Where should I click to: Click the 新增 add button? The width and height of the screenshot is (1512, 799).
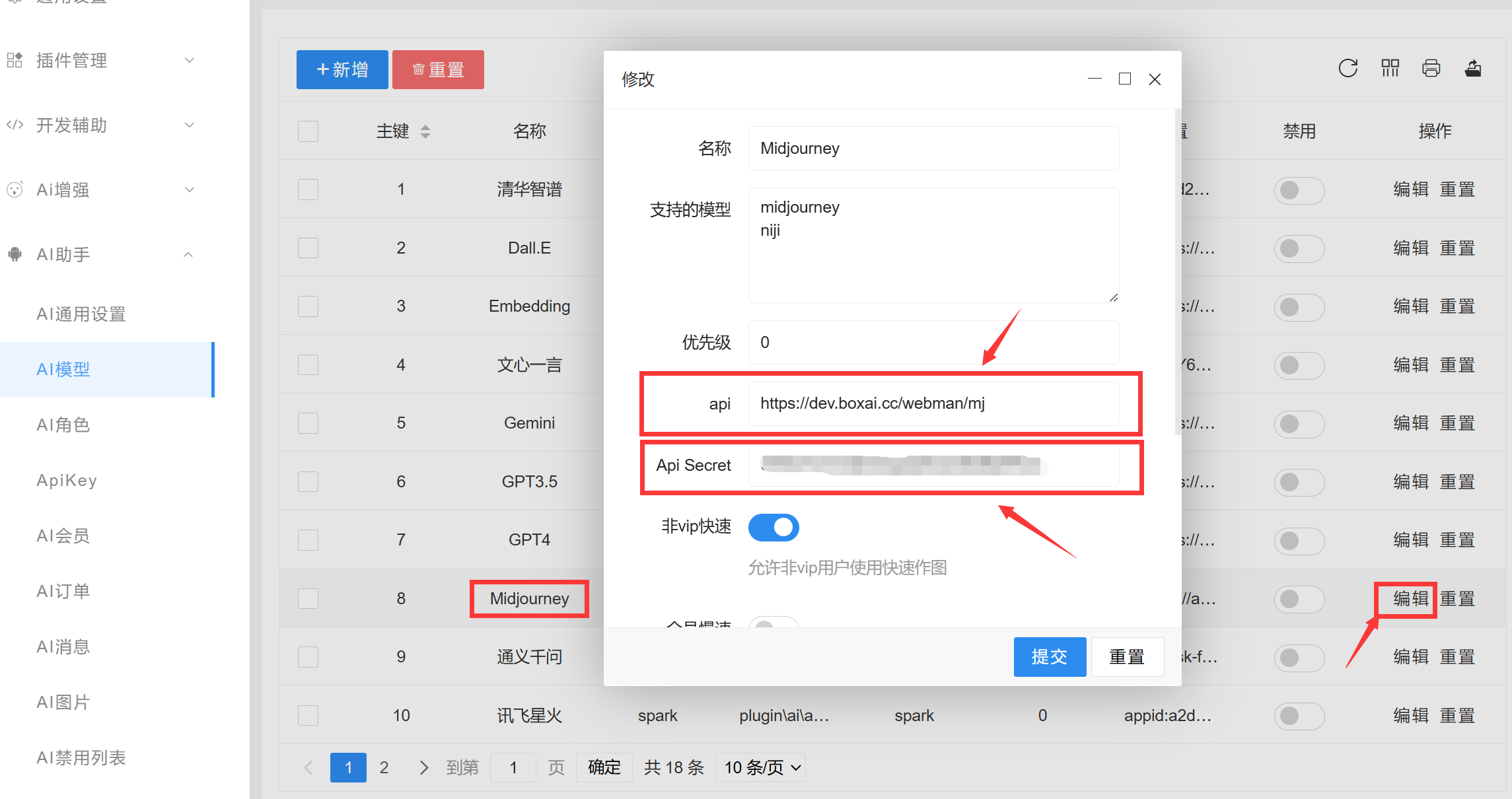coord(342,69)
